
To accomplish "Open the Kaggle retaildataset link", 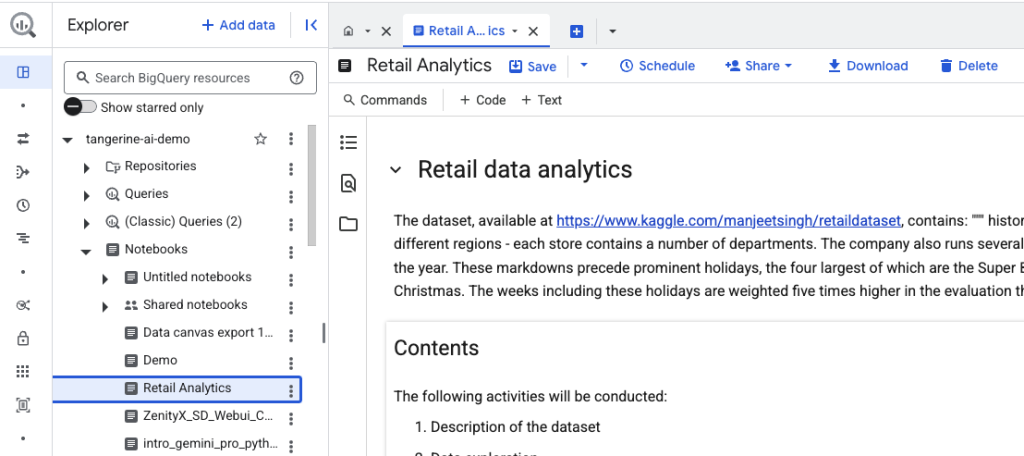I will [729, 221].
